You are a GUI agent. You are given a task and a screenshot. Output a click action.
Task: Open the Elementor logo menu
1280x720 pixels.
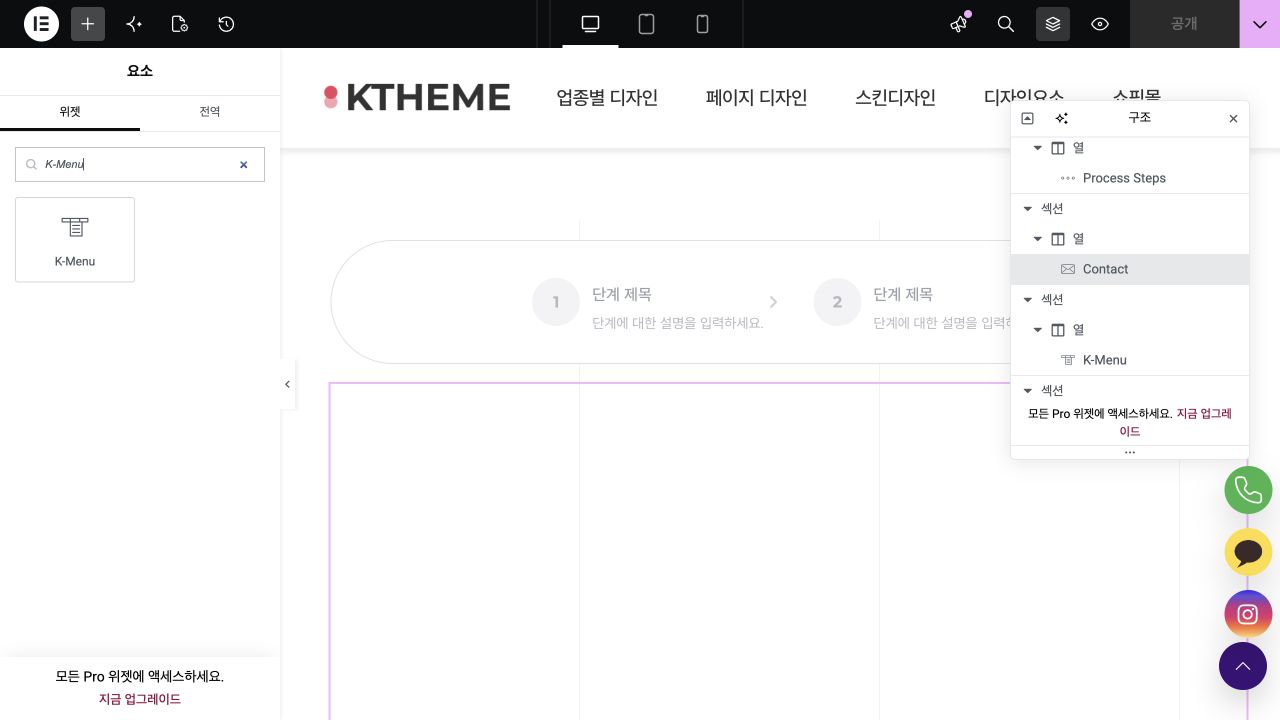[41, 24]
